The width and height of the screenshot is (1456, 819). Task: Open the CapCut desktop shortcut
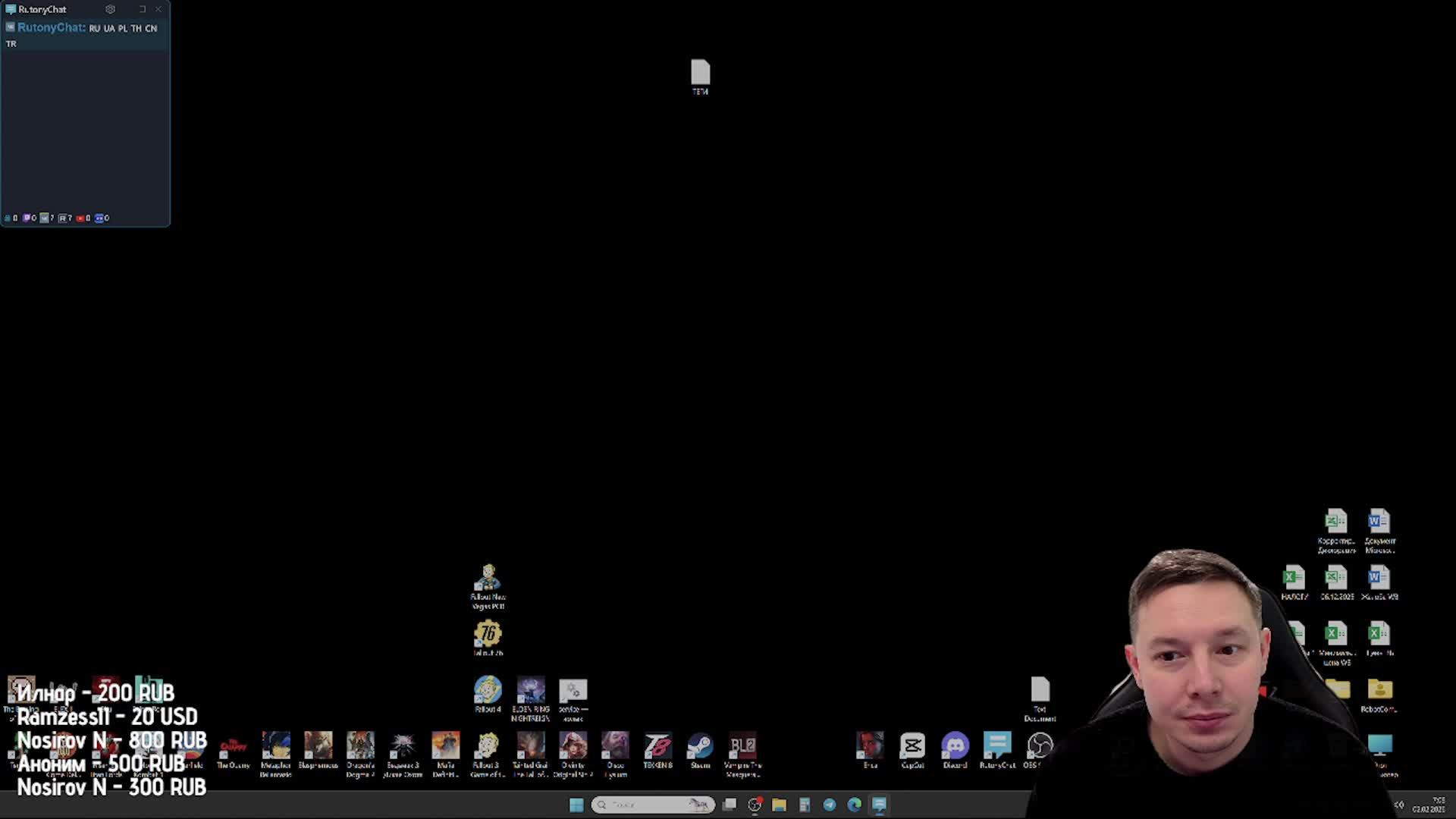coord(912,747)
